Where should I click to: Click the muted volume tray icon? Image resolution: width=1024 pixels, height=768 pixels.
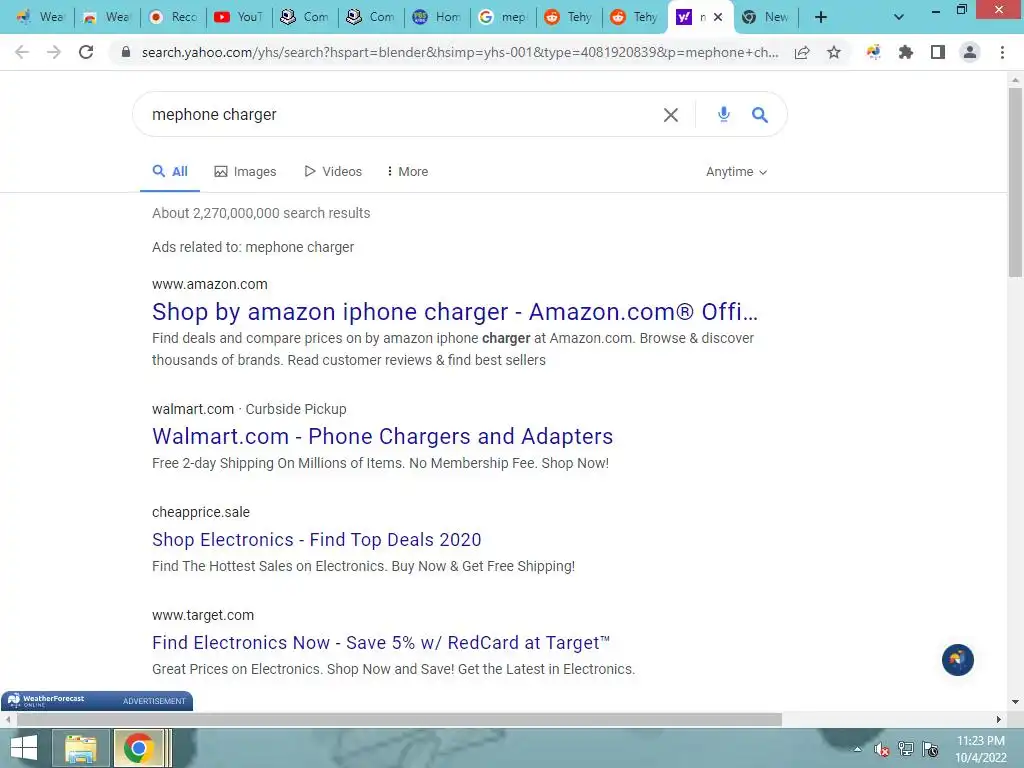pyautogui.click(x=882, y=749)
